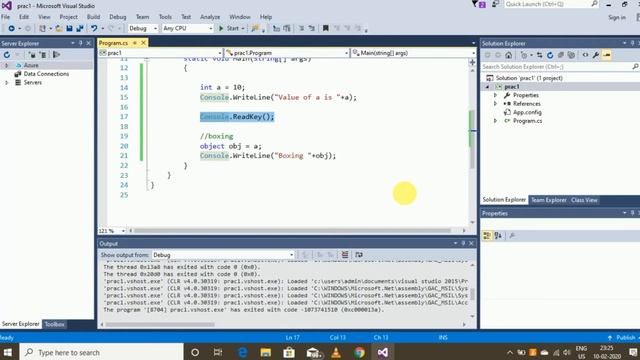Click the Save icon in toolbar
The image size is (640, 360).
coord(69,29)
